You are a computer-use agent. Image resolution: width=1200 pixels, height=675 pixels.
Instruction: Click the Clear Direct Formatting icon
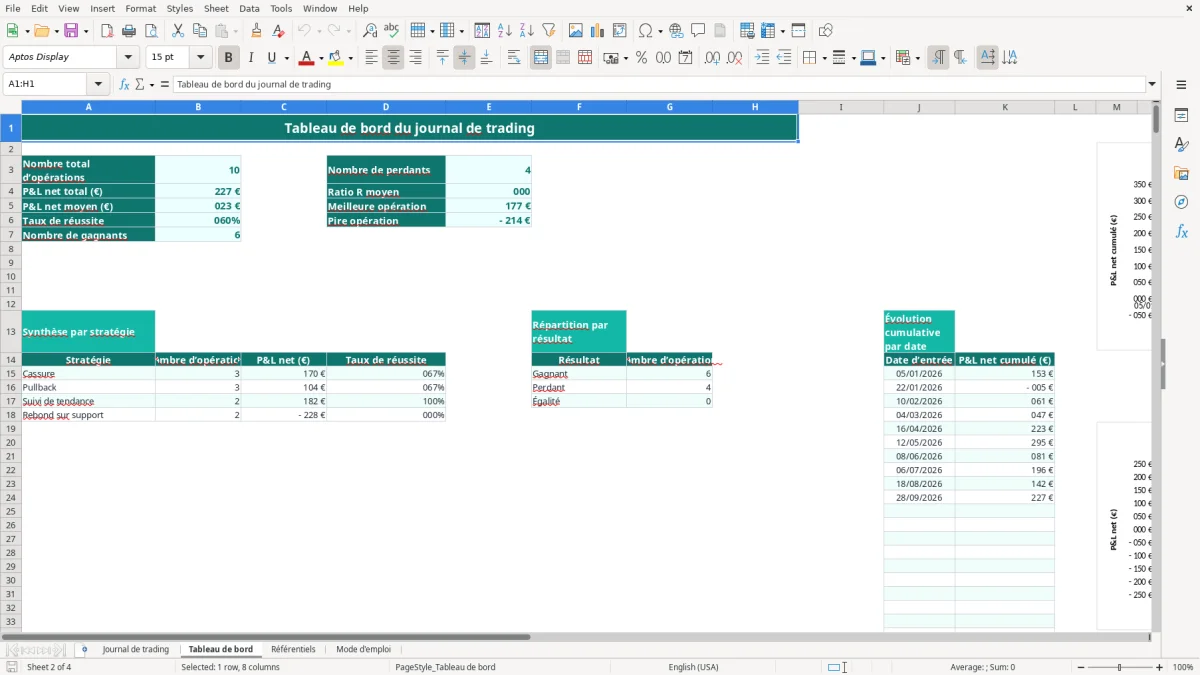pos(279,31)
